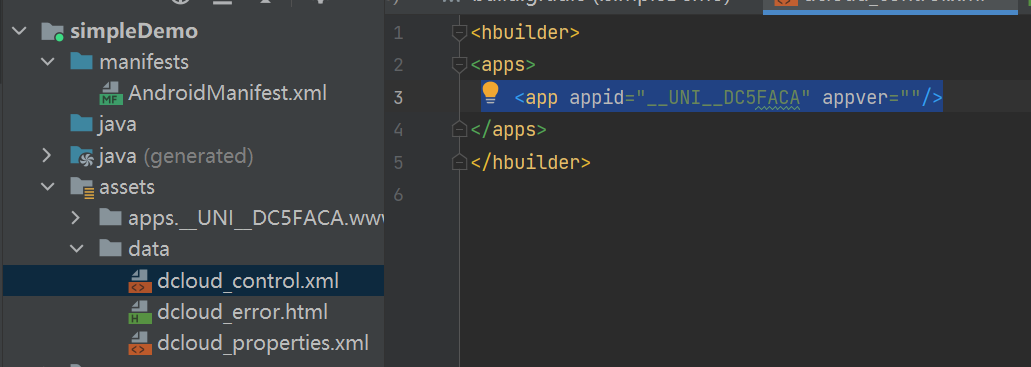
Task: Click fold marker at </apps> line 4
Action: [460, 130]
